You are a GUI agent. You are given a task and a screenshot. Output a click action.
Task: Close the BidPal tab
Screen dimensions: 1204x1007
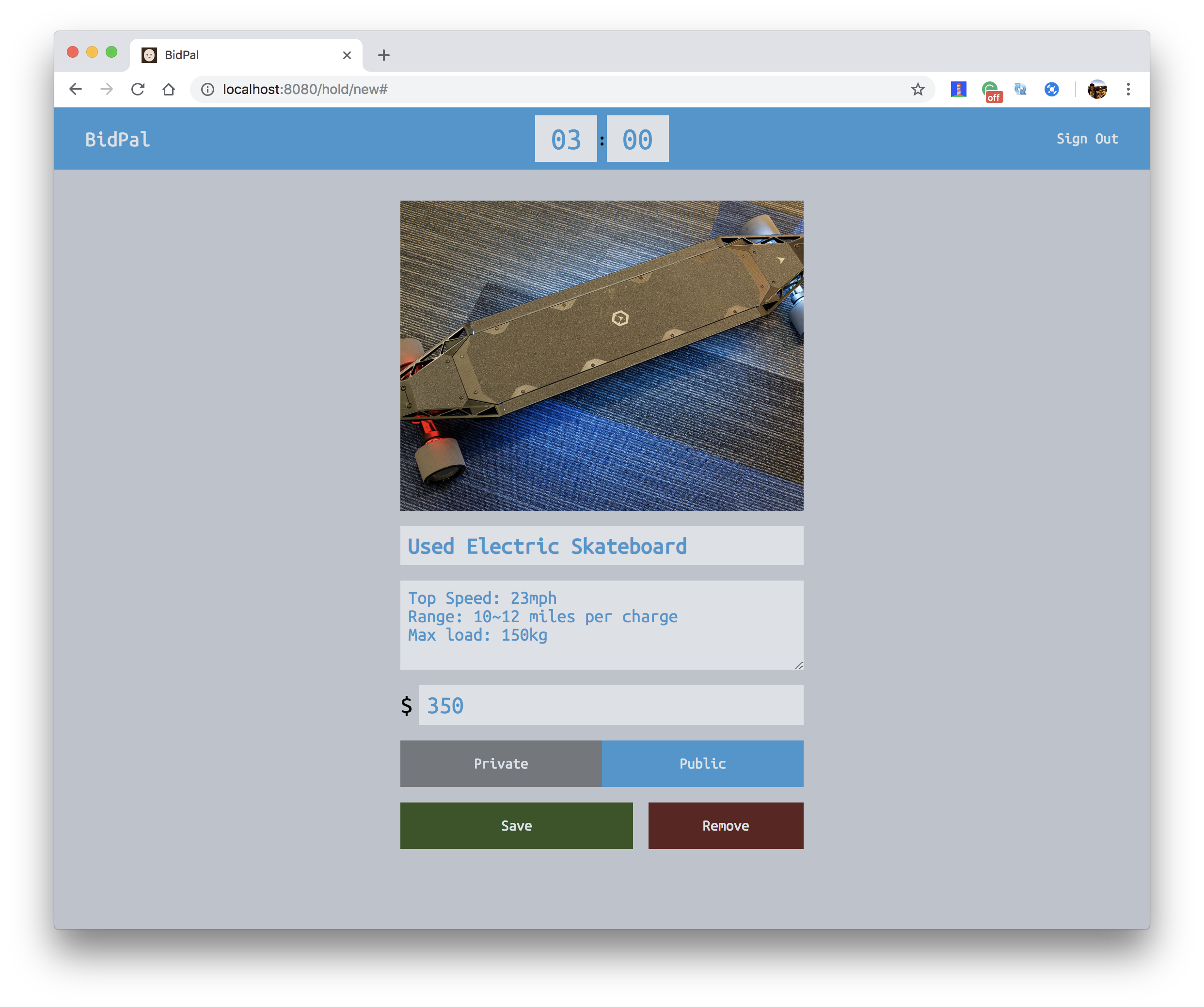[347, 55]
